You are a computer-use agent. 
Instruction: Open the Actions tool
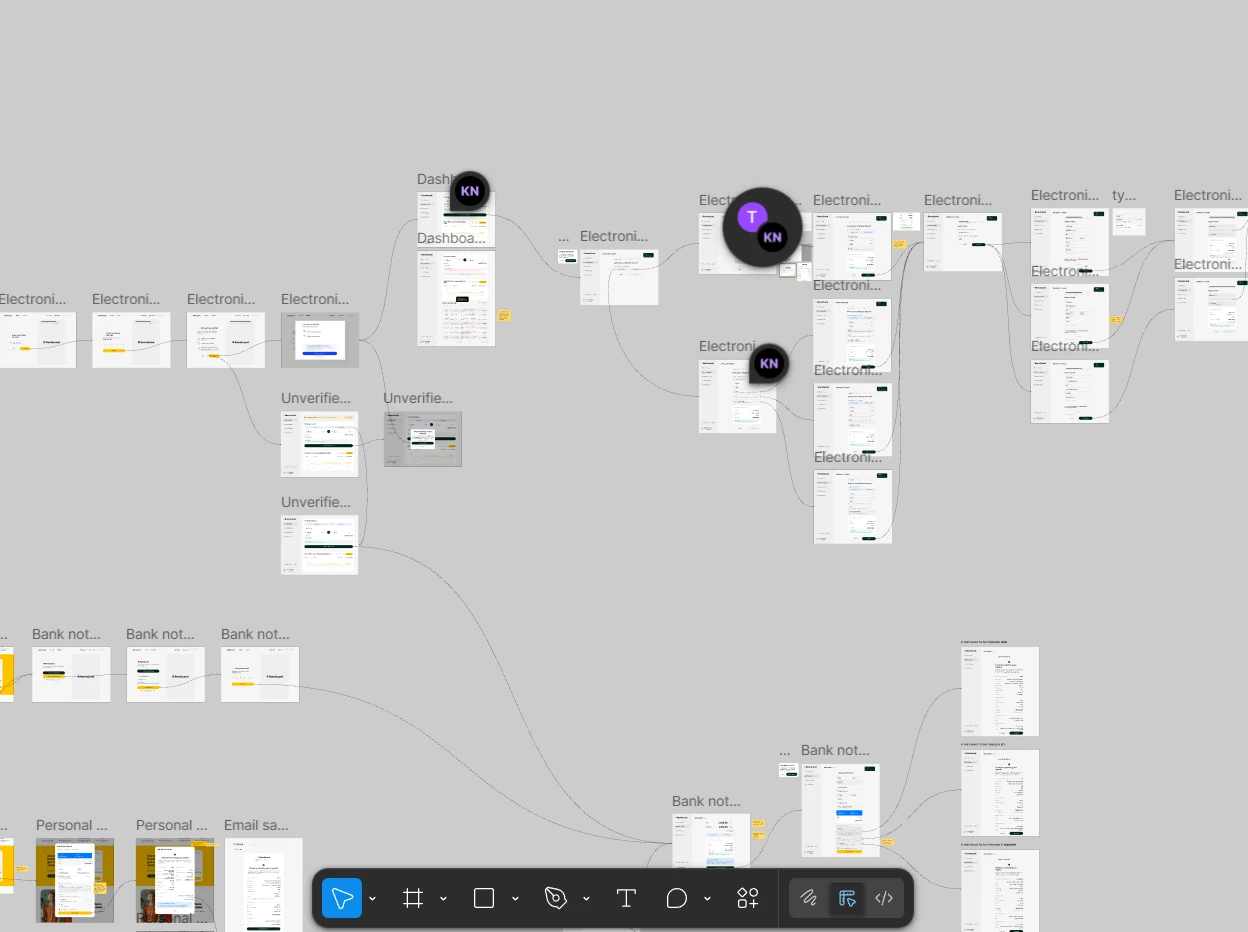point(748,898)
